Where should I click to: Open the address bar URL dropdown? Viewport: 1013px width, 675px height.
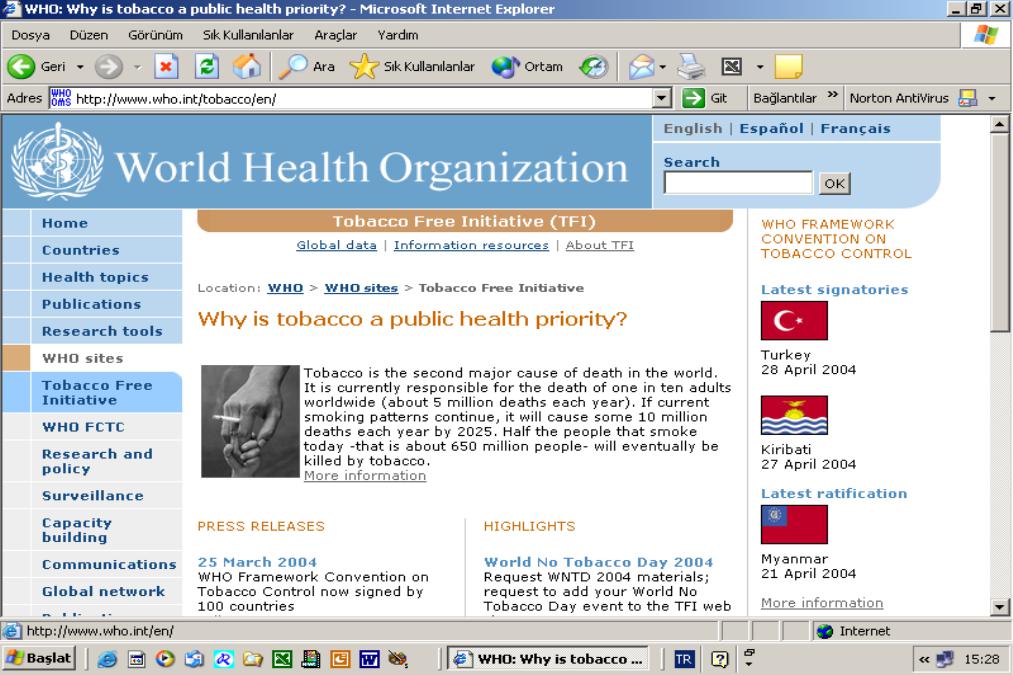coord(662,98)
